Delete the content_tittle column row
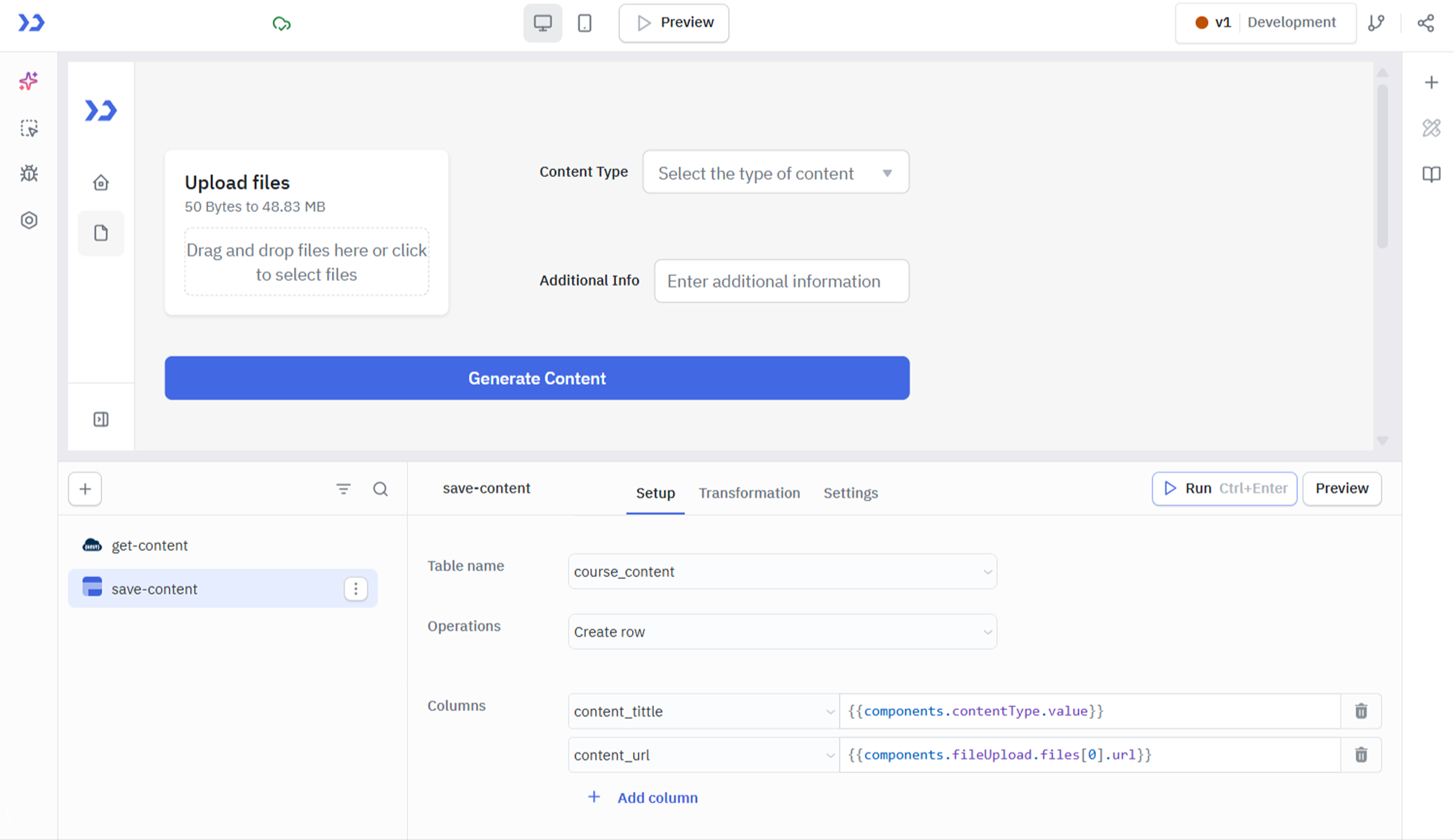This screenshot has width=1454, height=840. (x=1361, y=711)
